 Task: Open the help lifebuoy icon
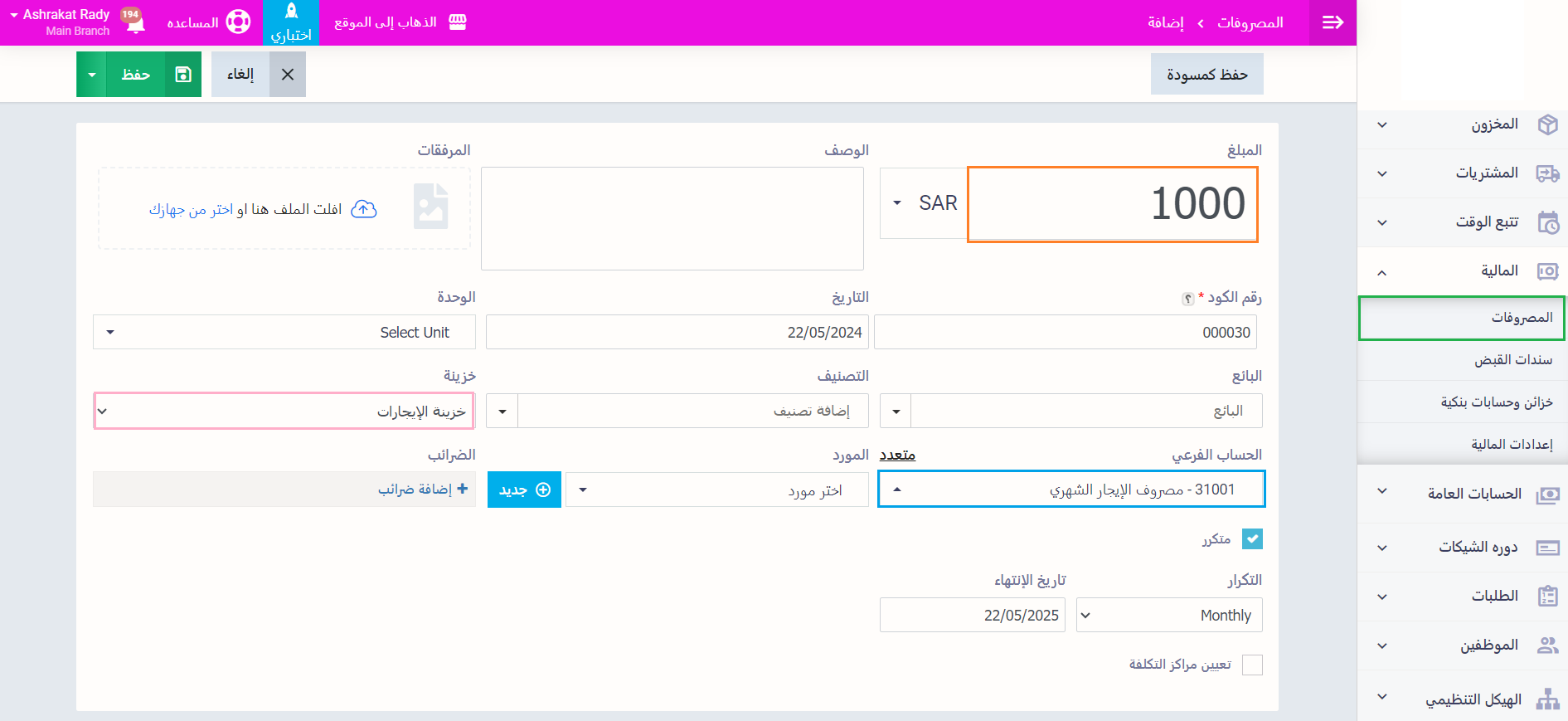click(238, 22)
